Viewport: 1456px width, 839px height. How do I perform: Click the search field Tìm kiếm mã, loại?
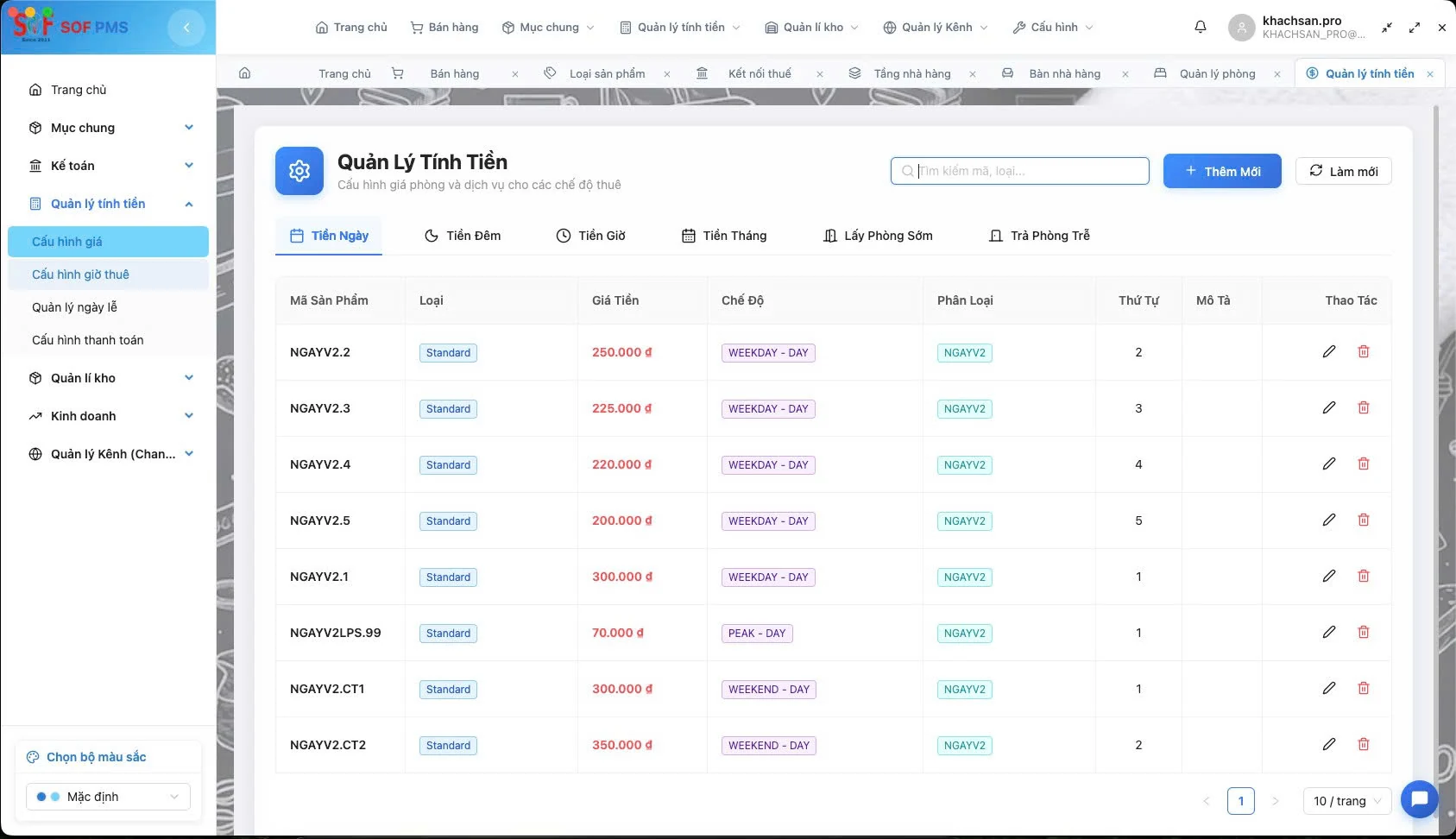point(1020,171)
